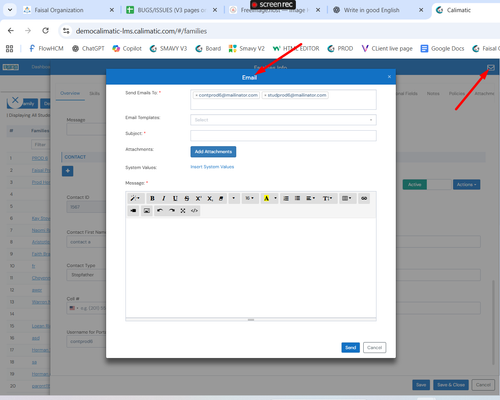Open code view in message editor
This screenshot has height=400, width=500.
coord(194,211)
